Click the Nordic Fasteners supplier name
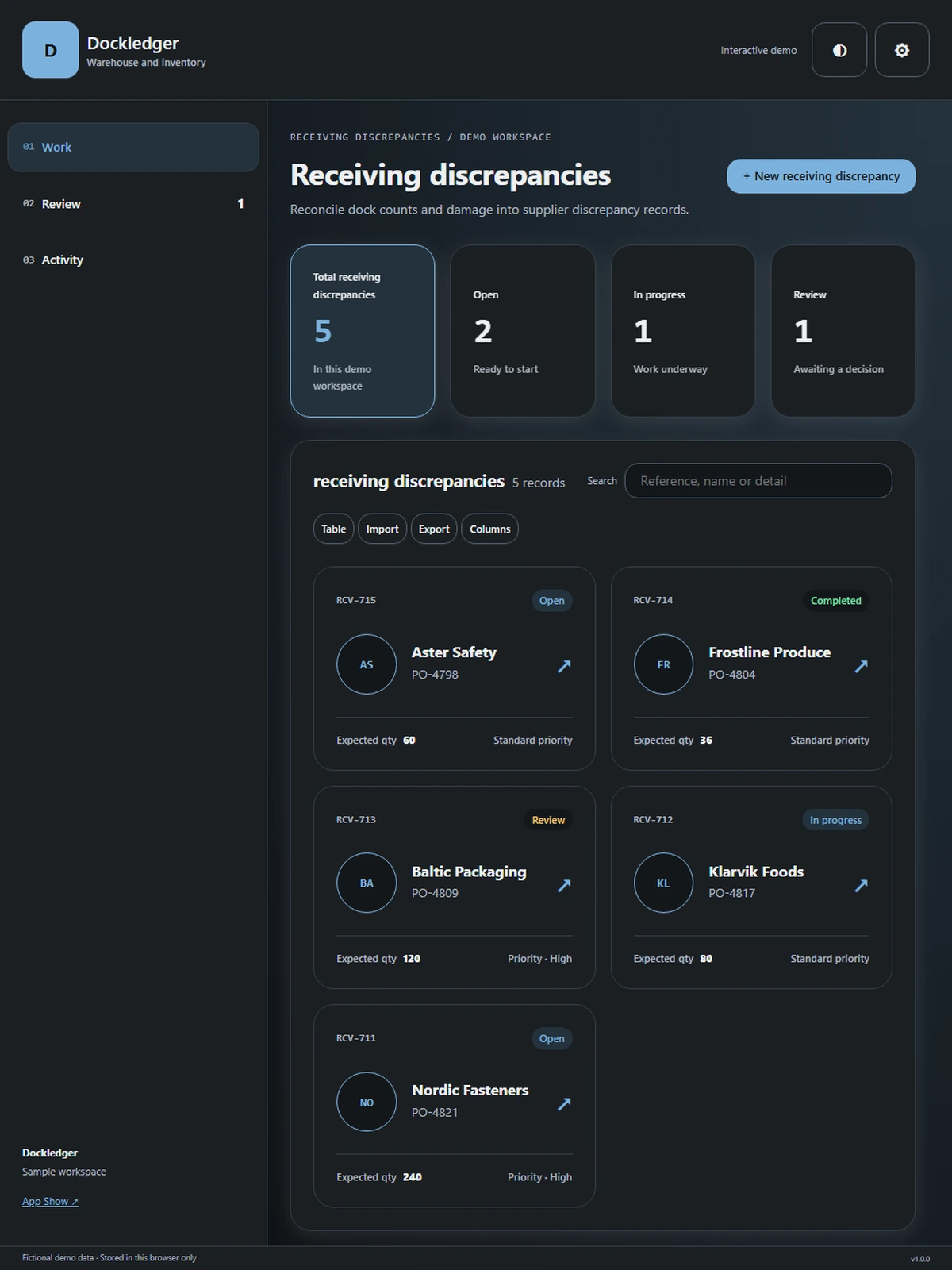Image resolution: width=952 pixels, height=1270 pixels. tap(470, 1090)
